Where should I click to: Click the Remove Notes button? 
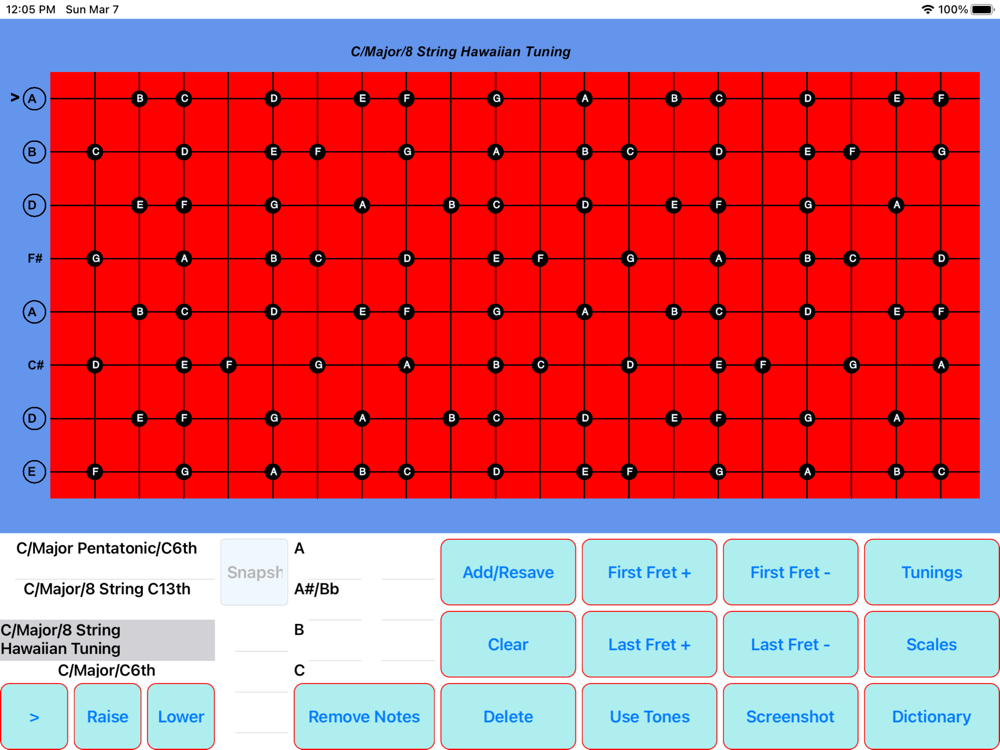pyautogui.click(x=364, y=716)
